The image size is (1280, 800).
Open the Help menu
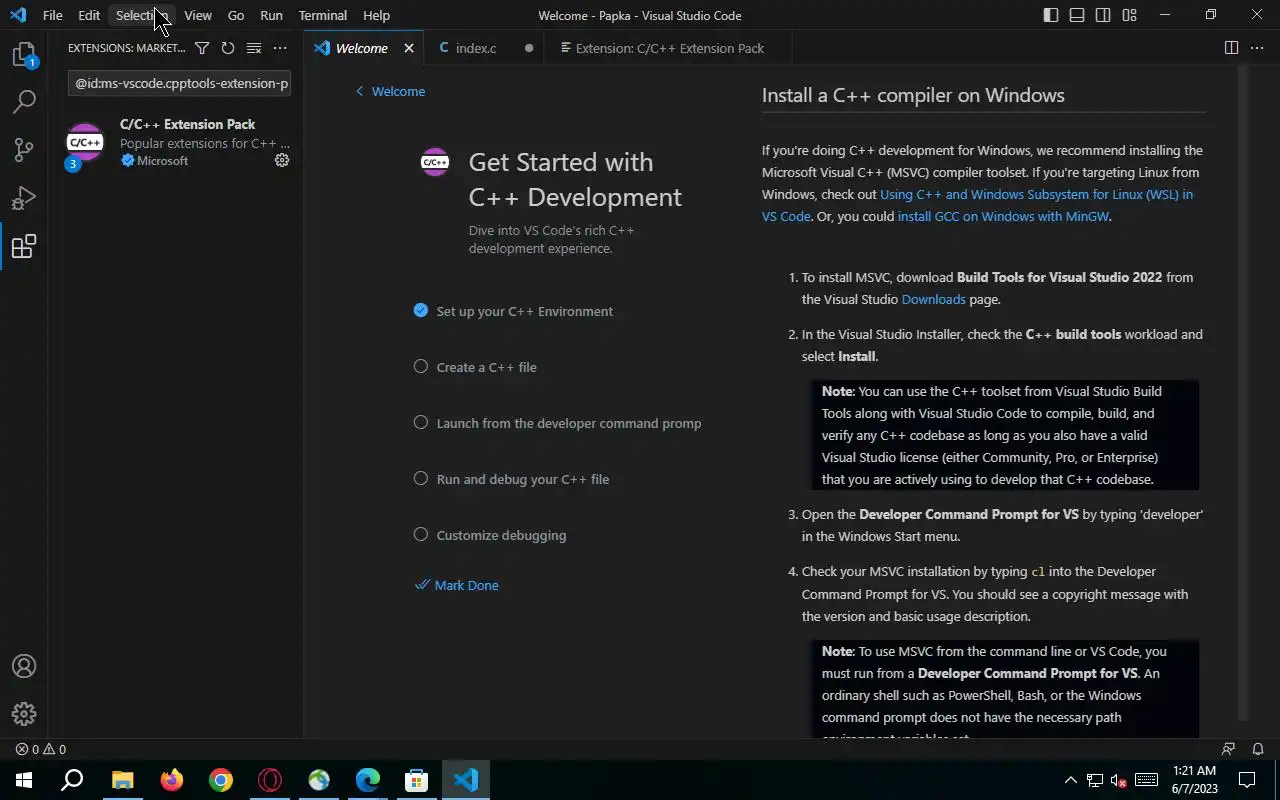coord(377,15)
